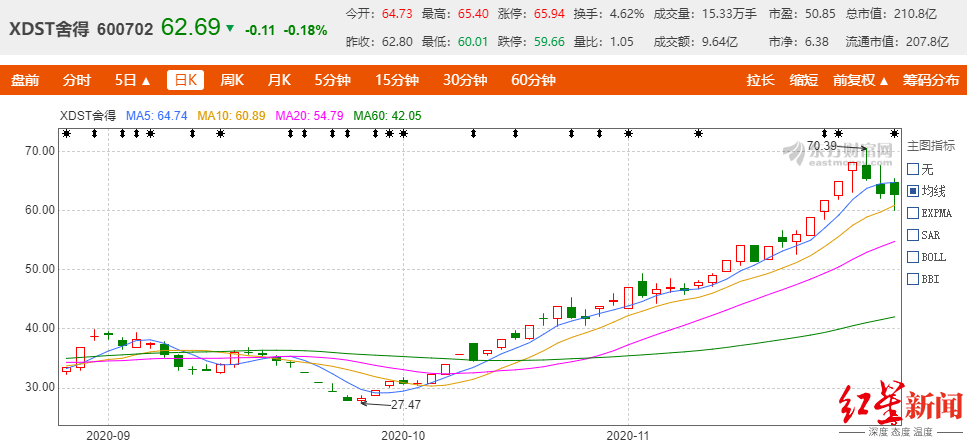Click the 2020-11 date axis label
973x448 pixels.
click(x=629, y=436)
